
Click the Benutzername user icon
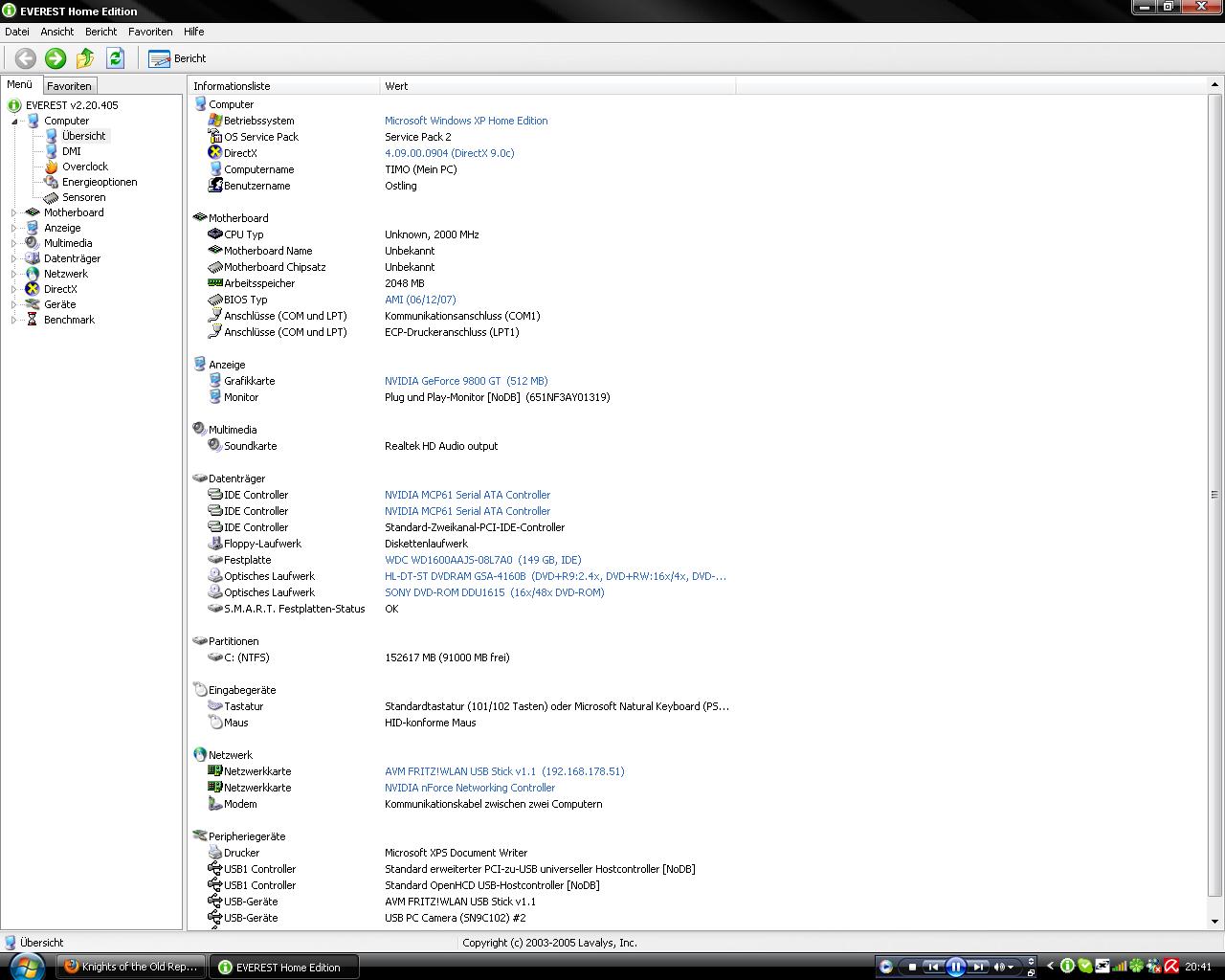(215, 186)
